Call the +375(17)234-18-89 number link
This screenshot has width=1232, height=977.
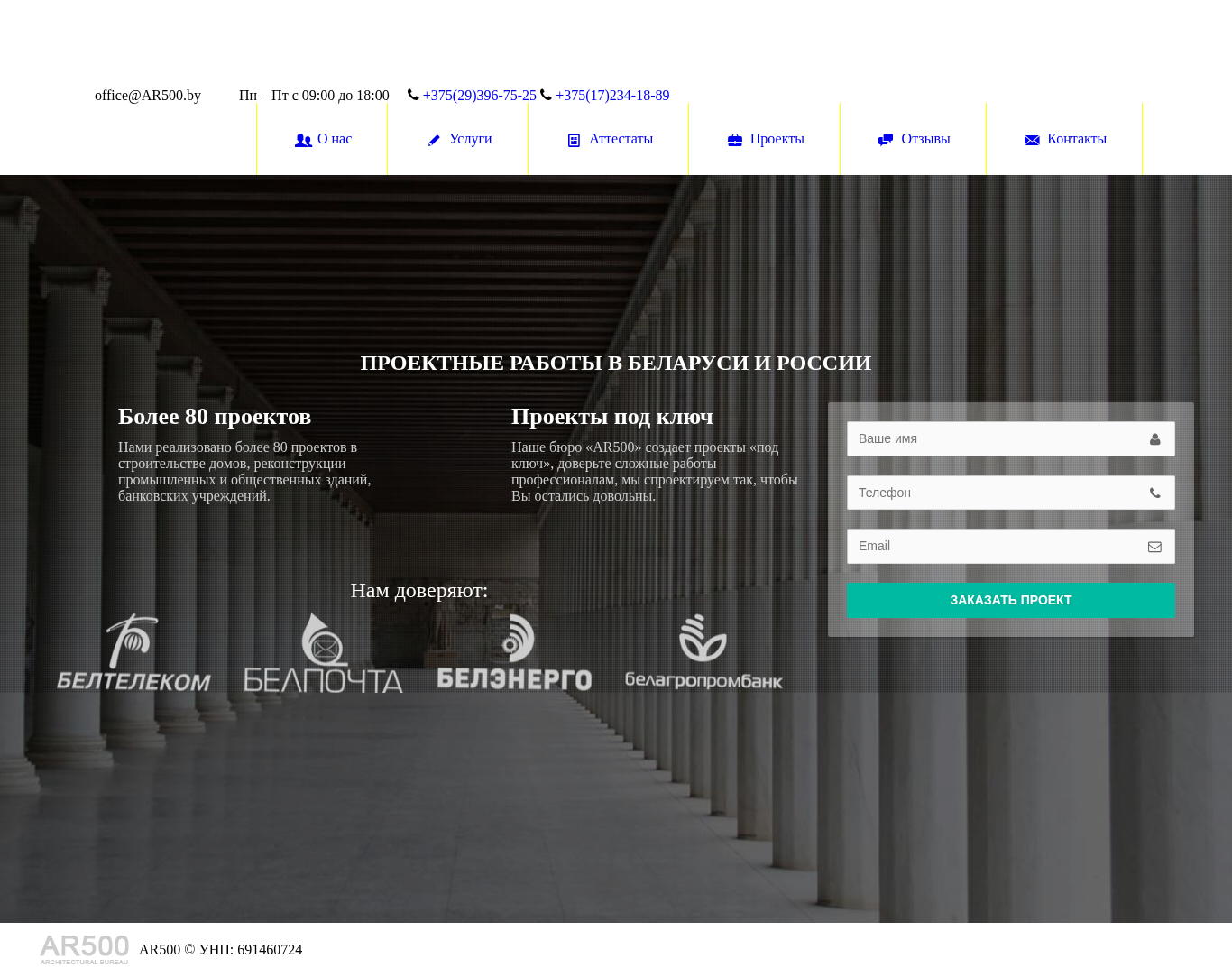tap(612, 96)
